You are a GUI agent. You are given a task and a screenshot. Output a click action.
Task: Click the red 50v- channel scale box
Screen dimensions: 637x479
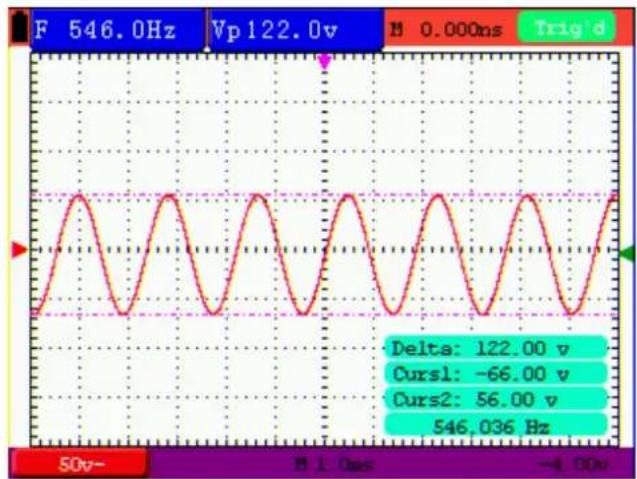79,464
